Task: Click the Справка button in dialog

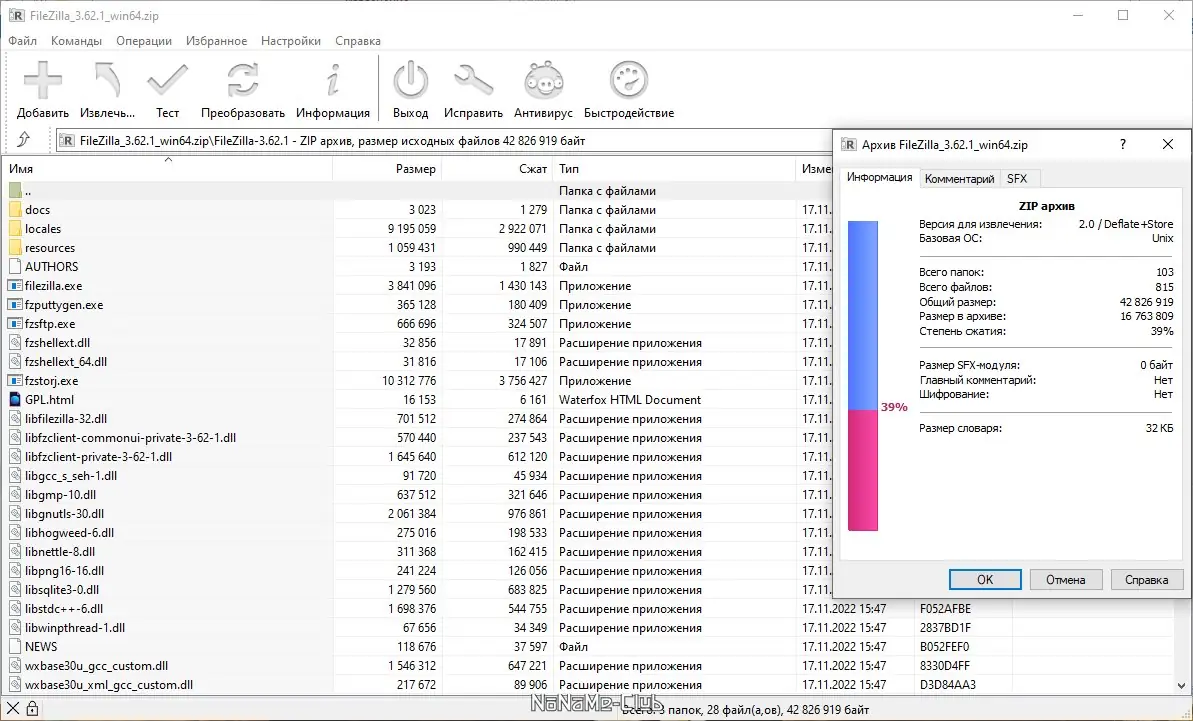Action: (x=1147, y=580)
